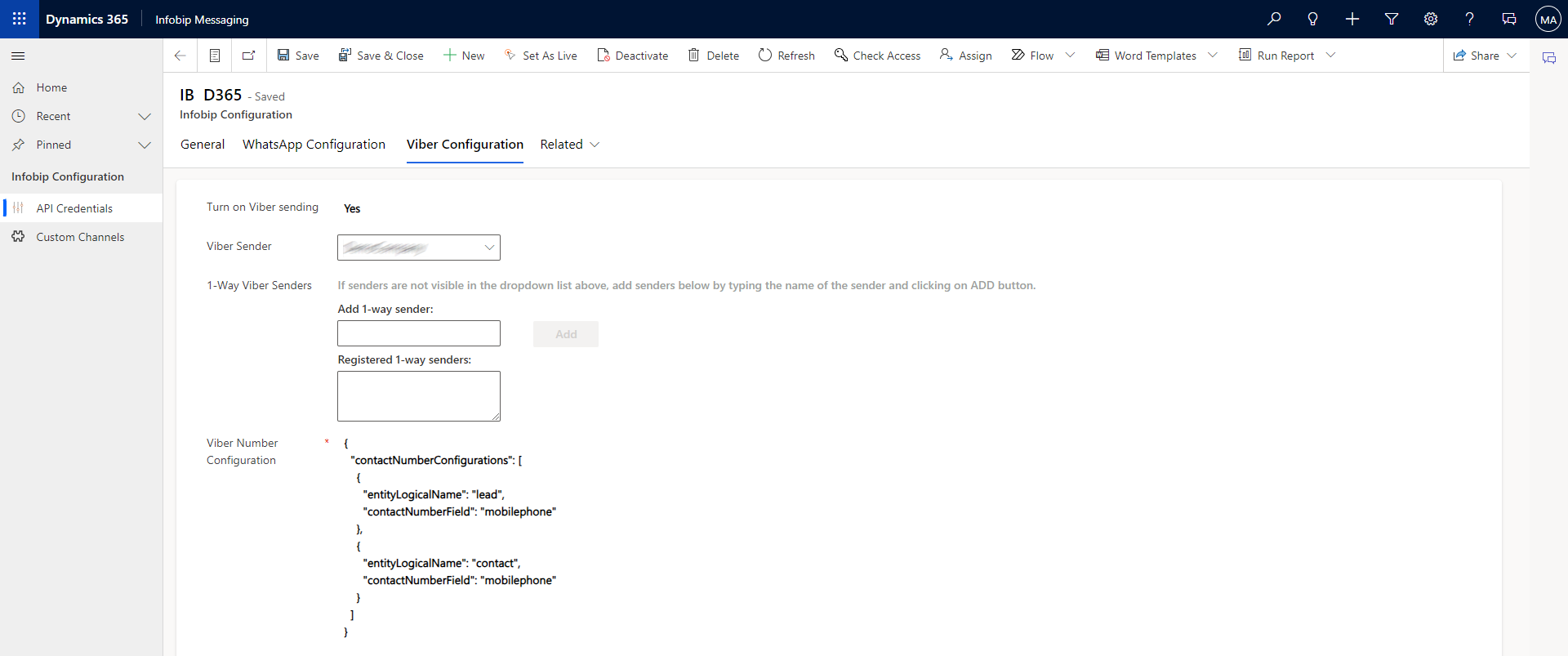Open the Related tab dropdown
This screenshot has width=1568, height=656.
(x=570, y=145)
